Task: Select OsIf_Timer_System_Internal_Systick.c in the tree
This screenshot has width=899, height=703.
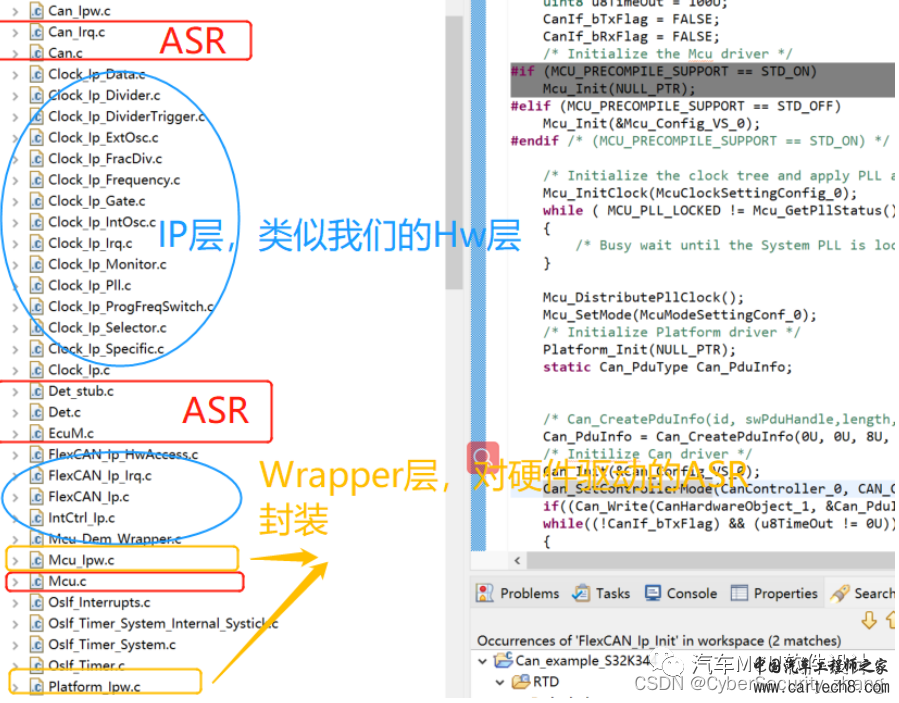Action: (163, 623)
